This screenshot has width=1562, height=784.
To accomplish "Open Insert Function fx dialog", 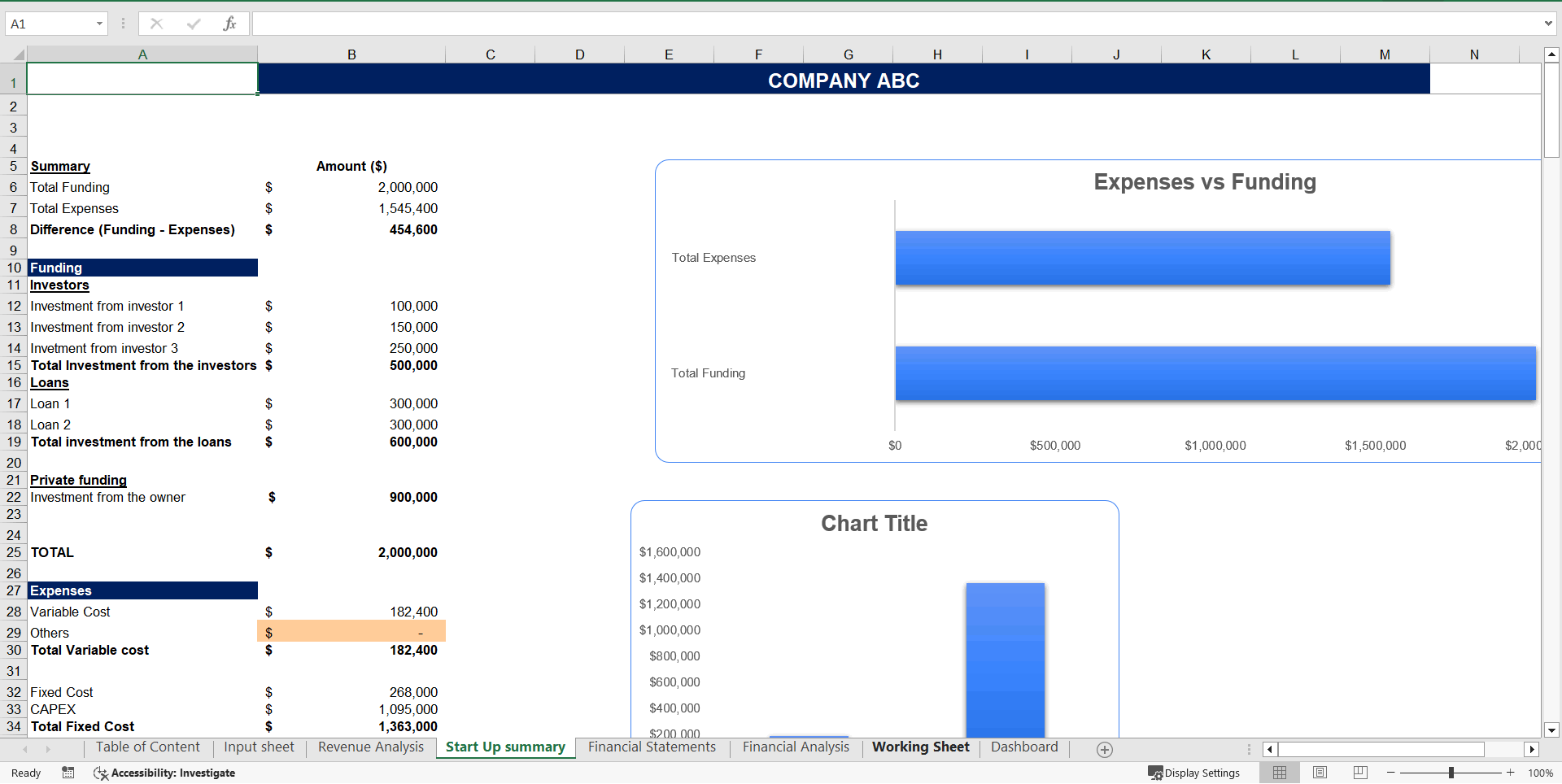I will (229, 24).
